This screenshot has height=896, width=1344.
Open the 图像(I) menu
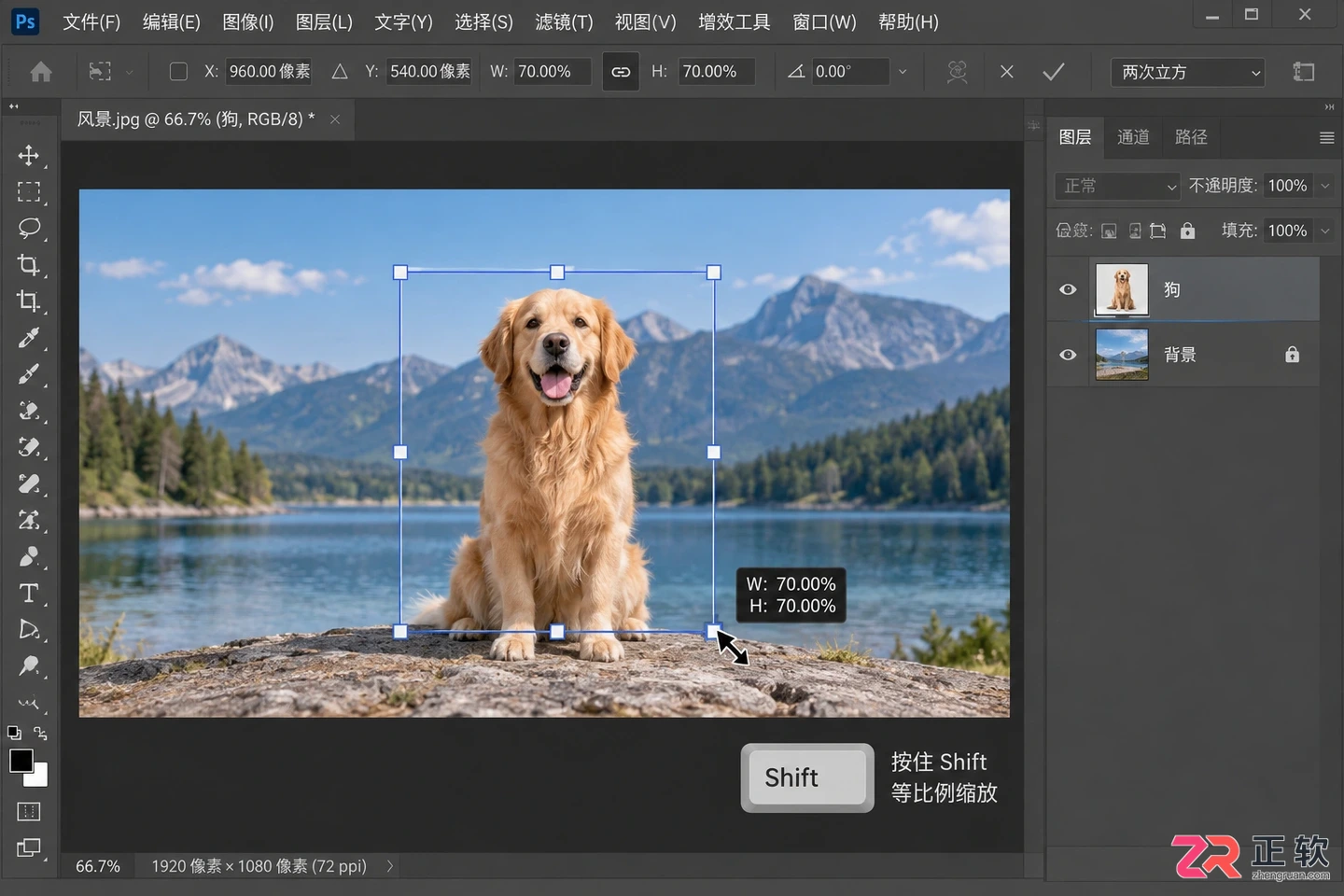[248, 21]
